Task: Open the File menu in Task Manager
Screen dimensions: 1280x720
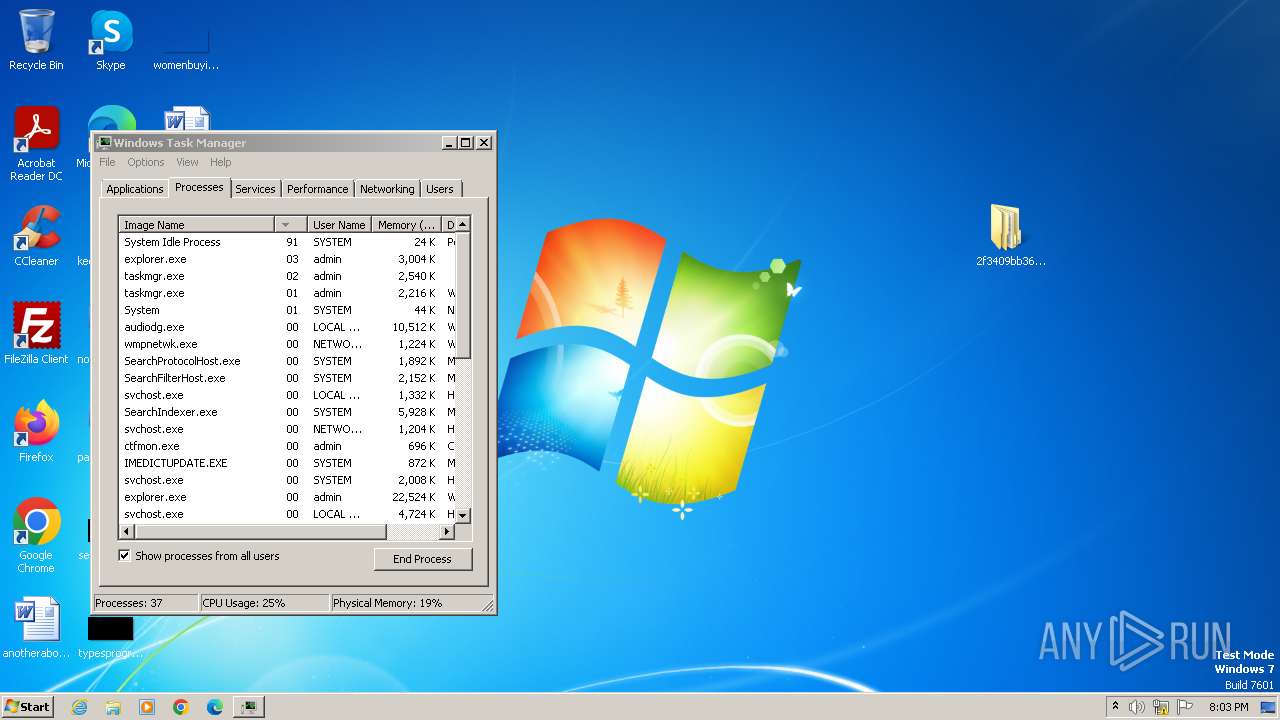Action: pos(107,162)
